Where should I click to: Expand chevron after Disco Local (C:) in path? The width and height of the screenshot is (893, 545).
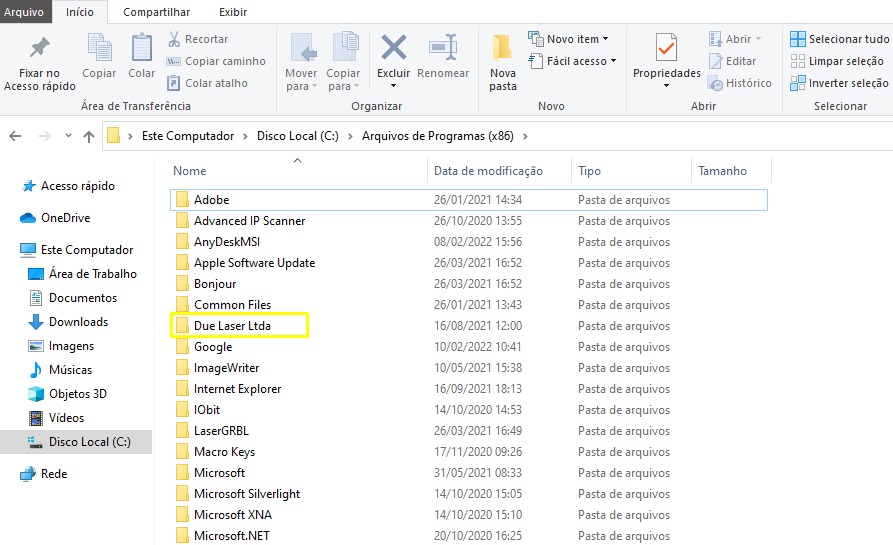[350, 136]
